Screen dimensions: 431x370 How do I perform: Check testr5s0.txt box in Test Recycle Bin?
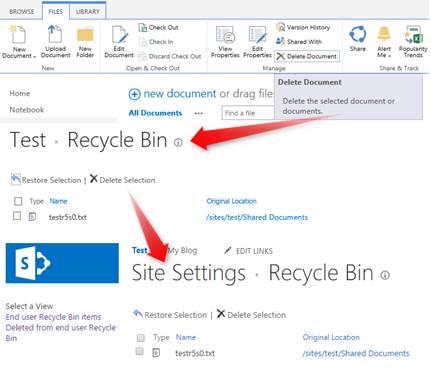click(x=17, y=216)
